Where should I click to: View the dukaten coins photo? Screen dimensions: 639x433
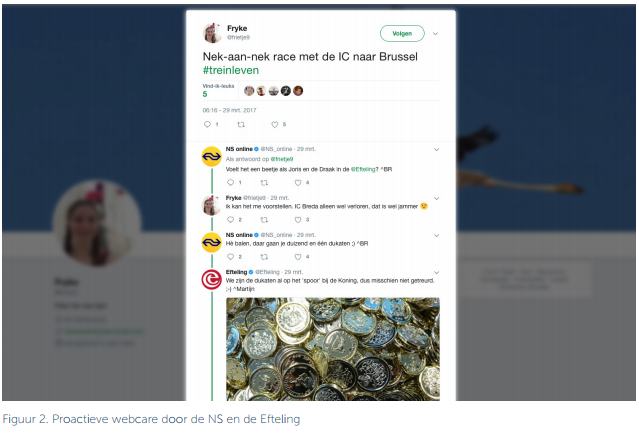click(333, 349)
